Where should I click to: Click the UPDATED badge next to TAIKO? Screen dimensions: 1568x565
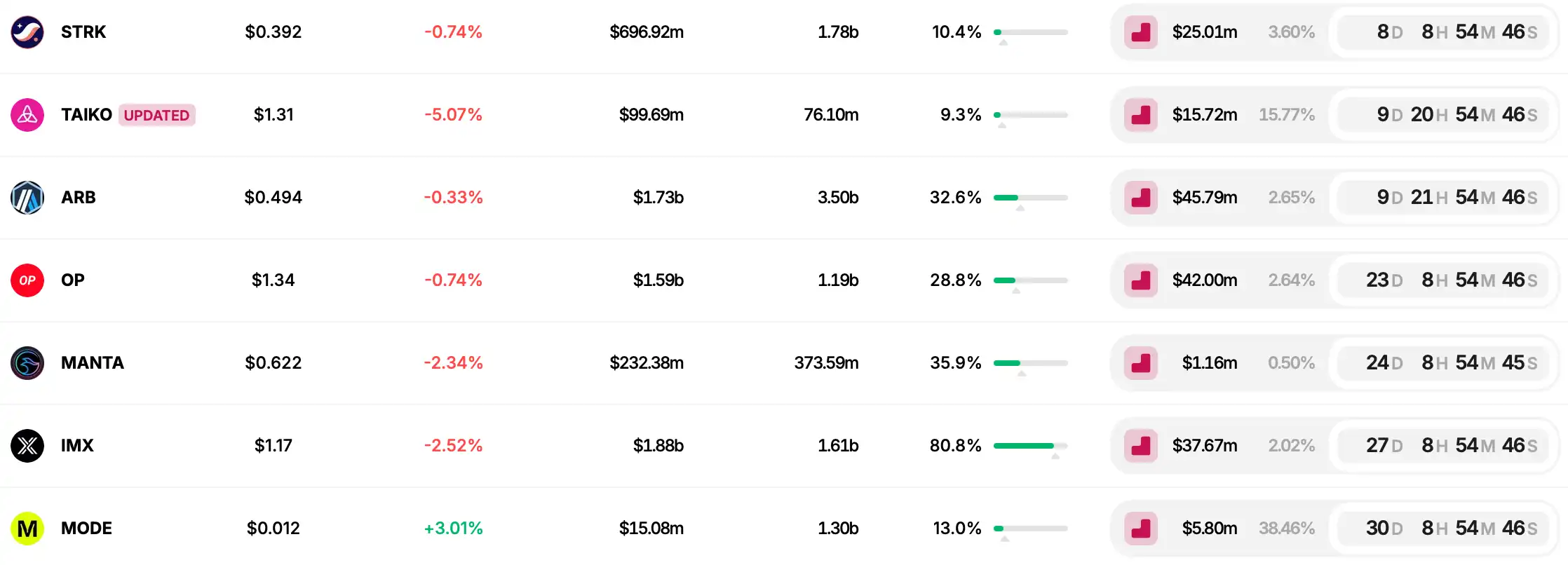click(x=156, y=115)
